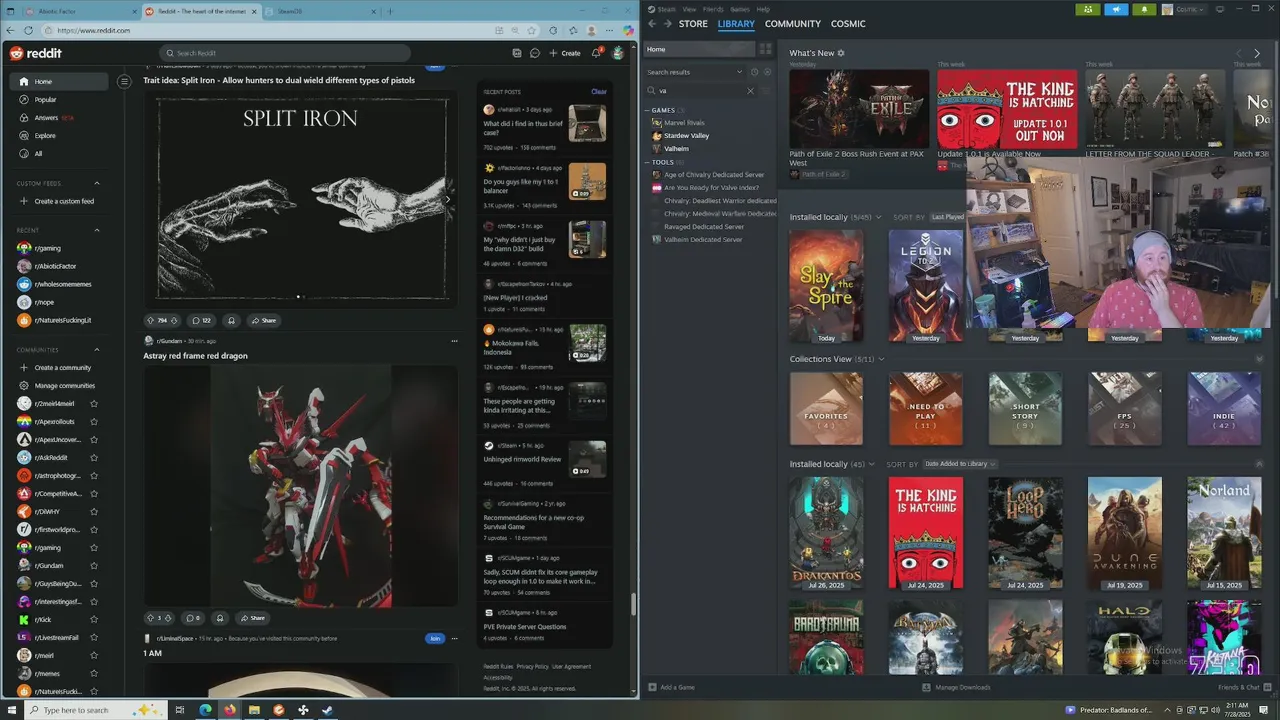Open Steam recent filter clock icon
Image resolution: width=1280 pixels, height=720 pixels.
coord(754,72)
